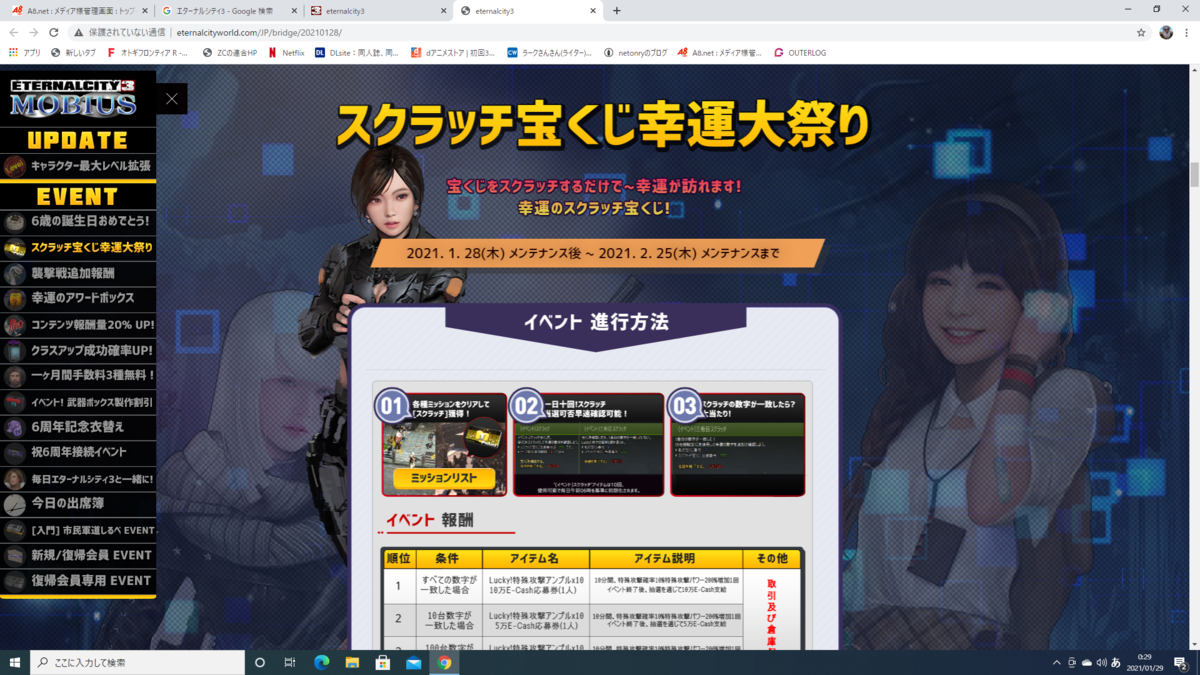Open dアニメストア bookmark
1200x675 pixels.
click(x=454, y=52)
